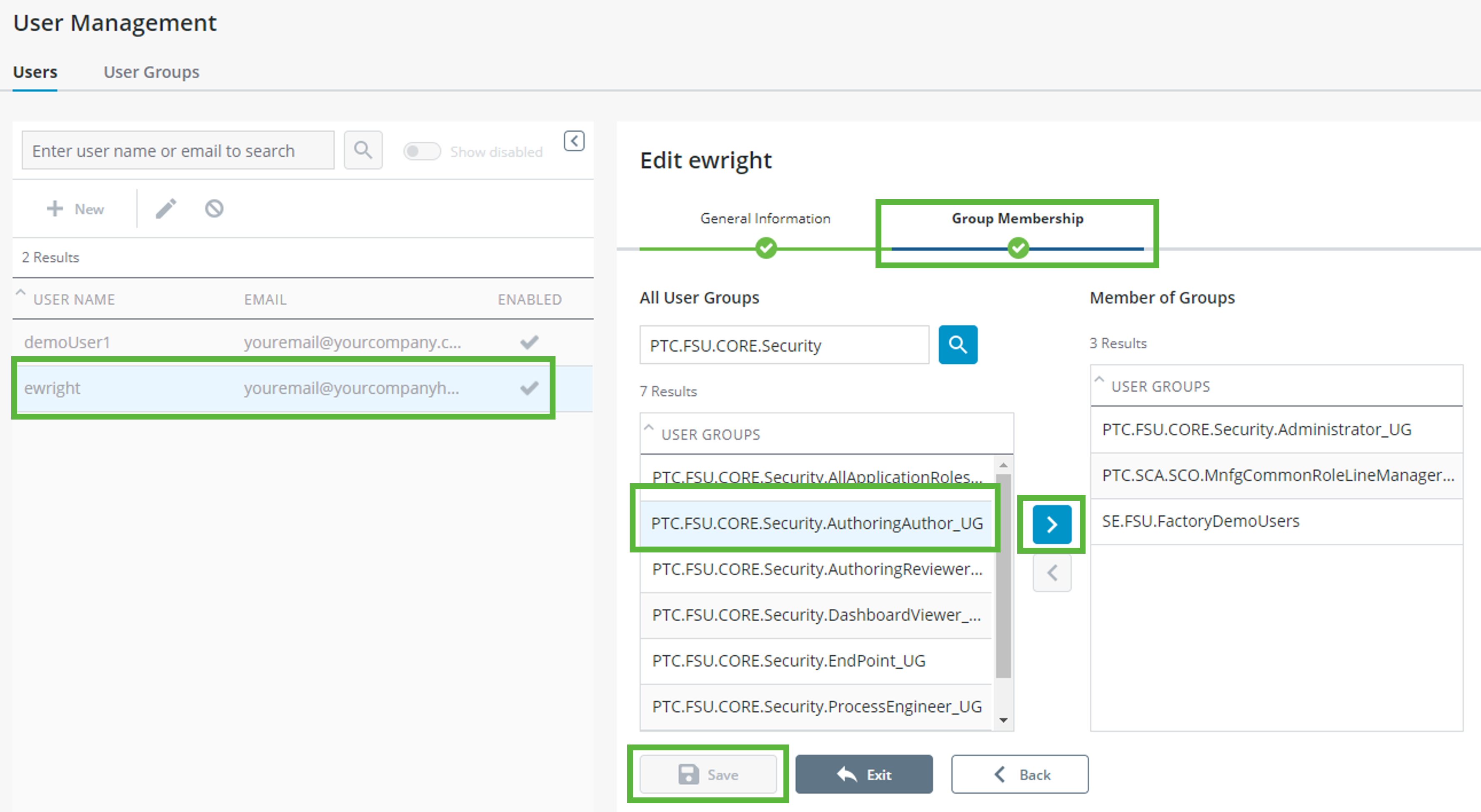This screenshot has height=812, width=1481.
Task: Click scrollbar down arrow in groups list
Action: [x=1003, y=720]
